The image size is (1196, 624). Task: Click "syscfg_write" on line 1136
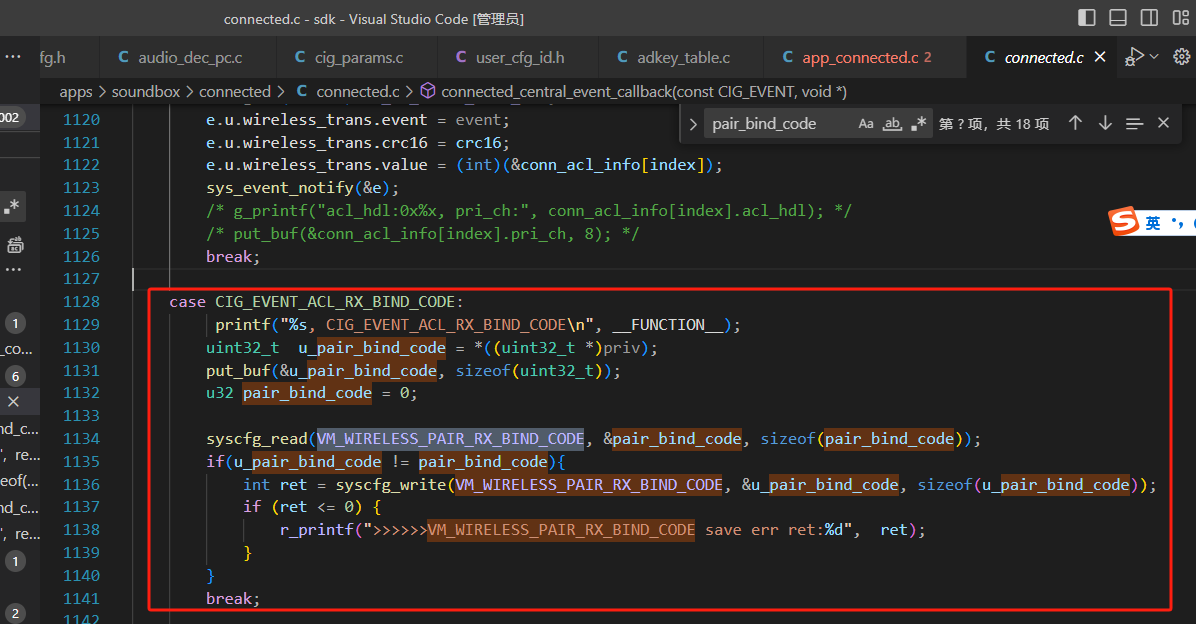click(391, 484)
